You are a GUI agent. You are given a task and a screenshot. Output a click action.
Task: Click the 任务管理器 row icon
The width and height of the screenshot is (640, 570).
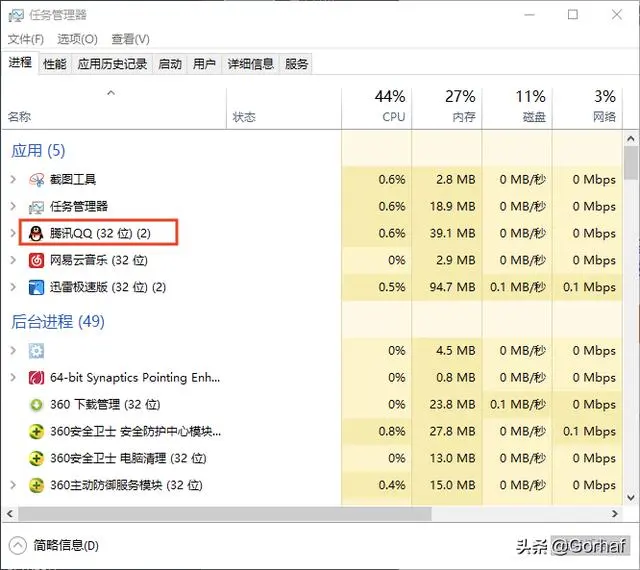(36, 207)
